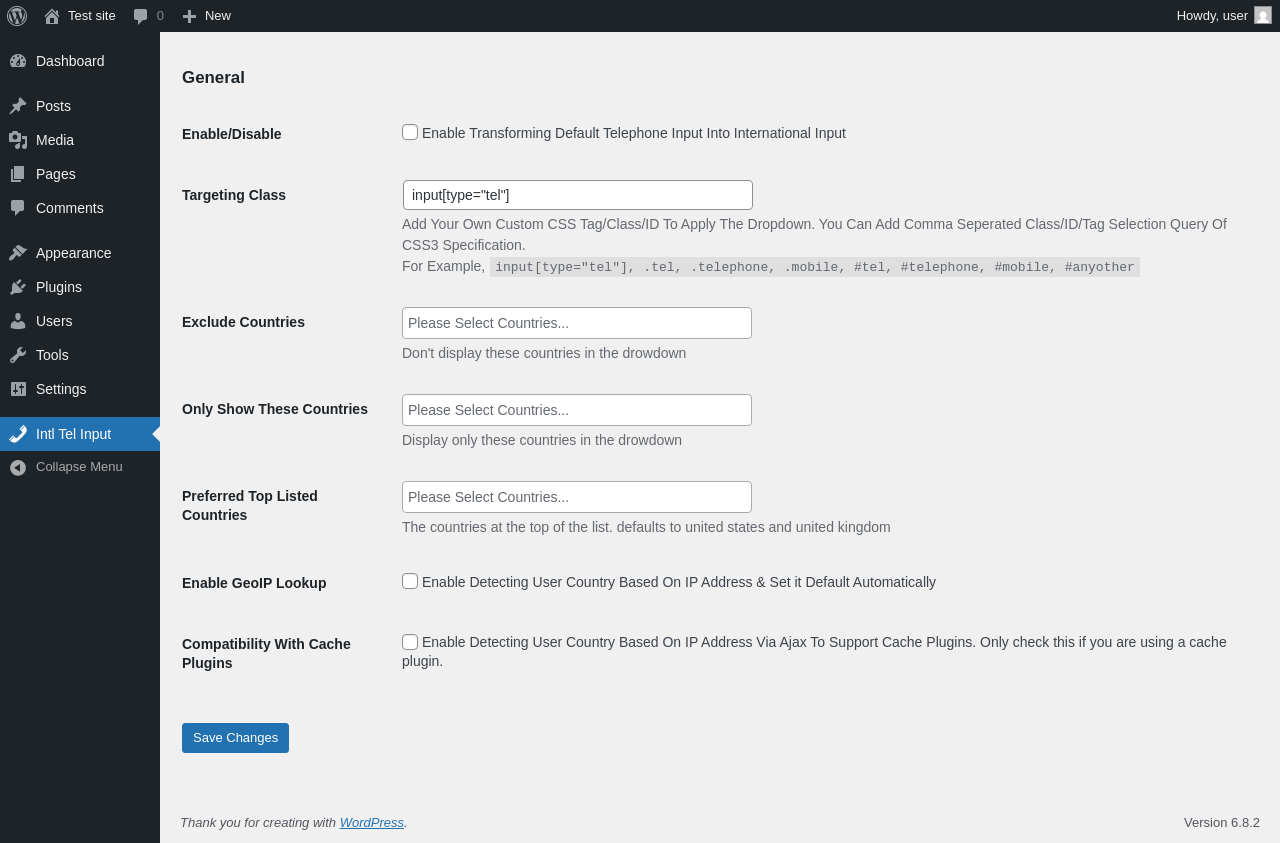Click the Version 6.8.2 text
The width and height of the screenshot is (1280, 843).
coord(1222,822)
